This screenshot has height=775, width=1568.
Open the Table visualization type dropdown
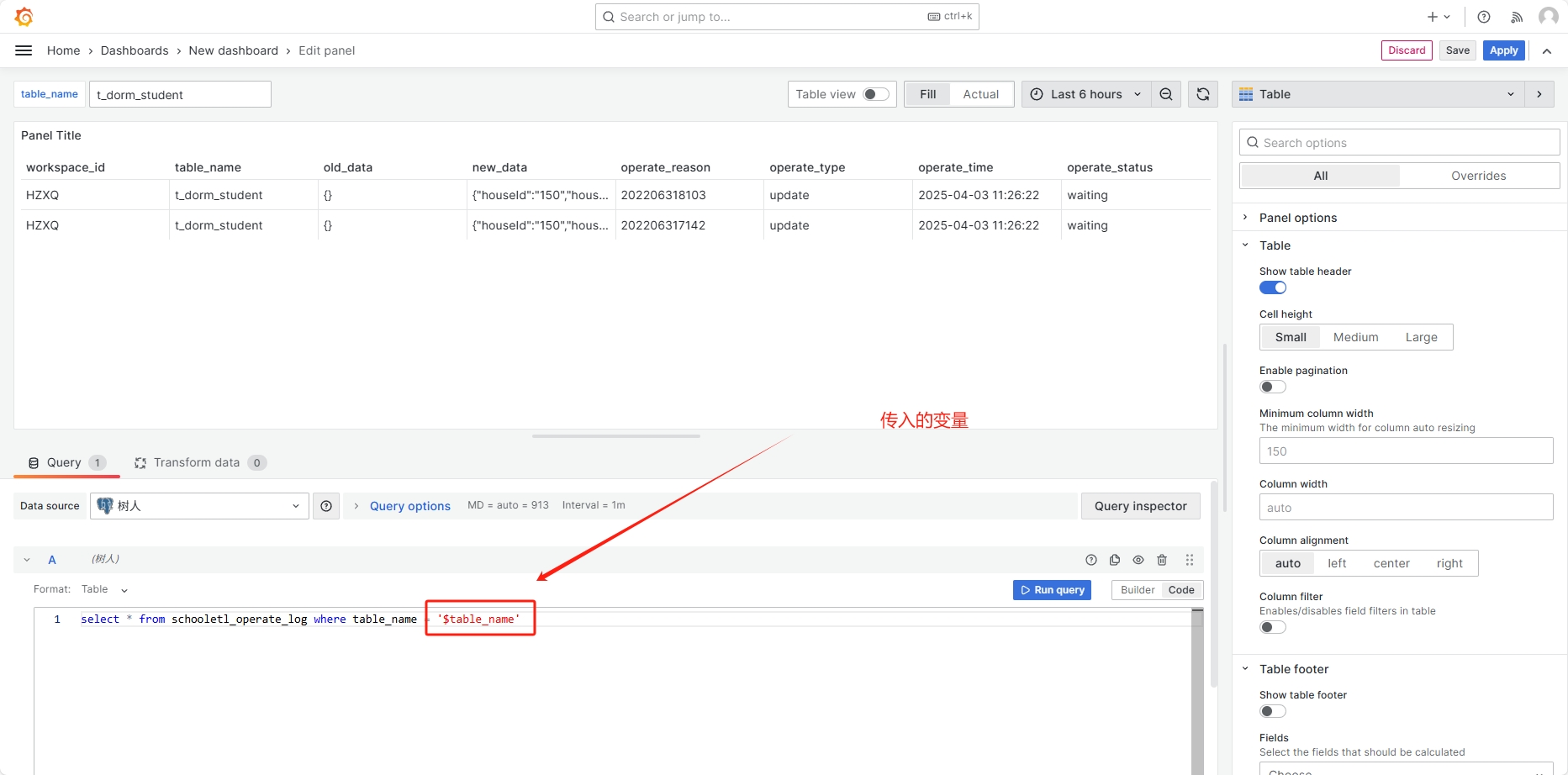1377,94
